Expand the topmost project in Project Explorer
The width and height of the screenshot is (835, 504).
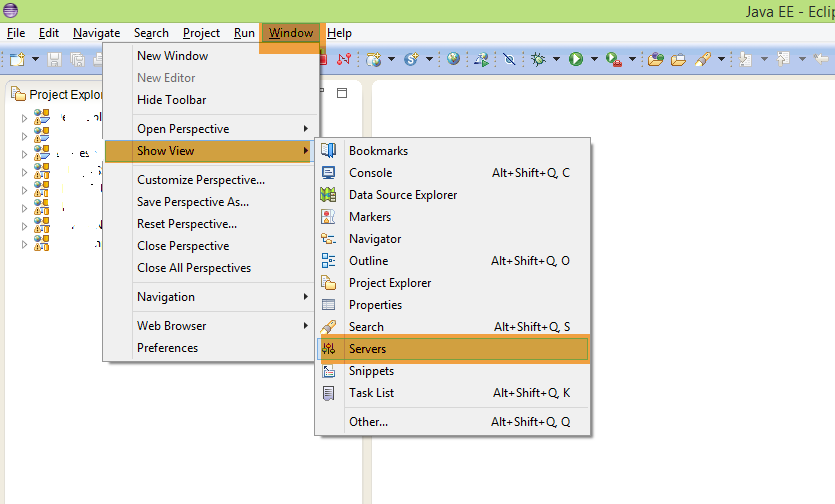(x=24, y=118)
